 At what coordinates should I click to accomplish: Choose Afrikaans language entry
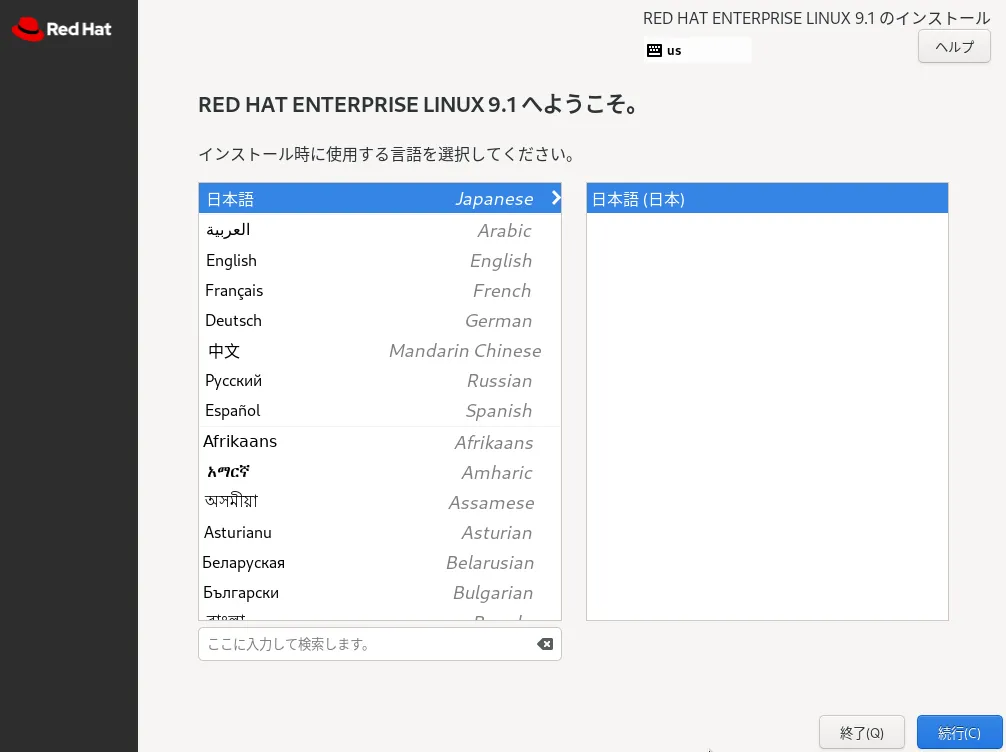tap(379, 442)
